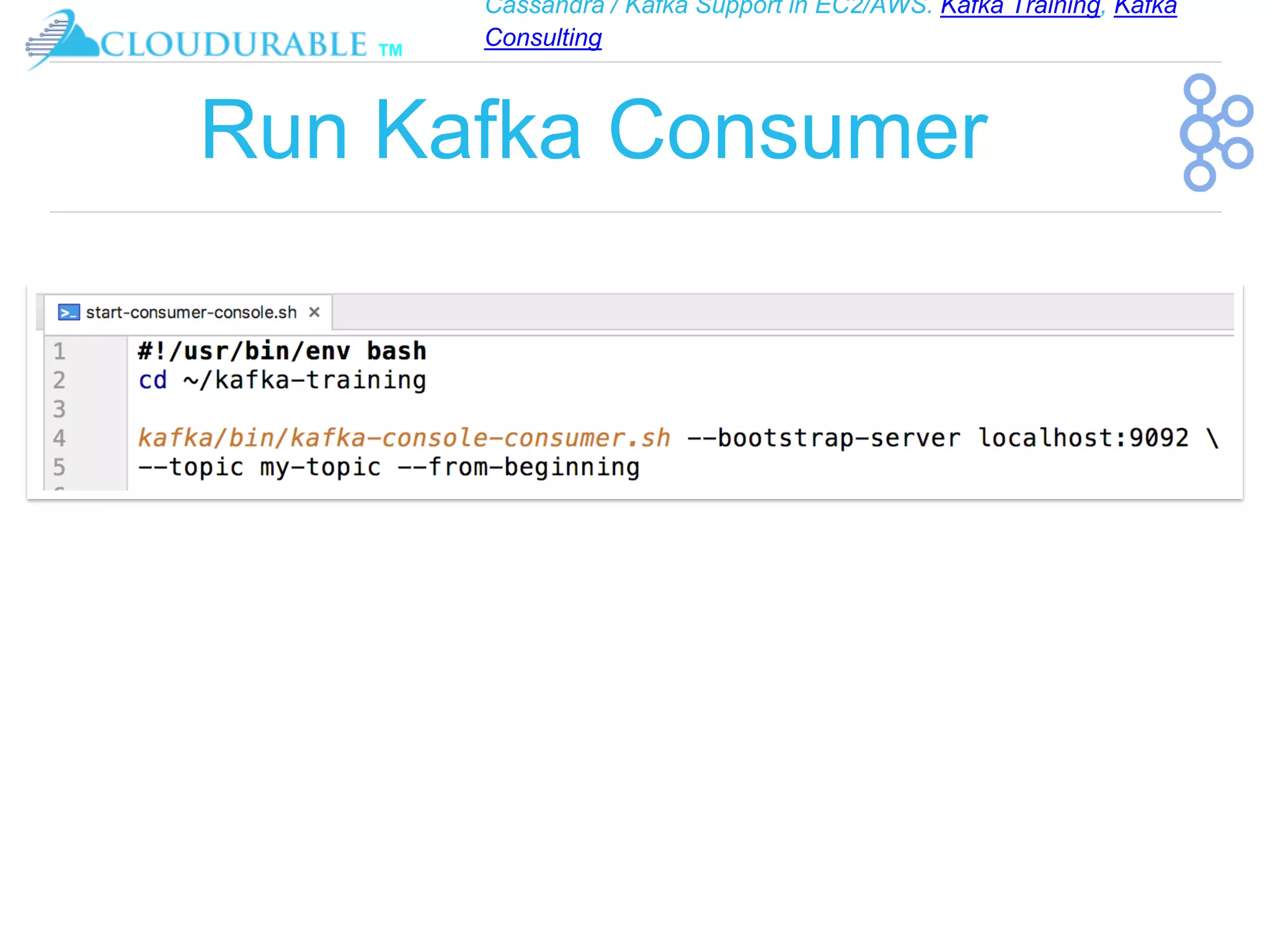Open the Kafka Training link
Screen dimensions: 1270x952
[x=1019, y=7]
